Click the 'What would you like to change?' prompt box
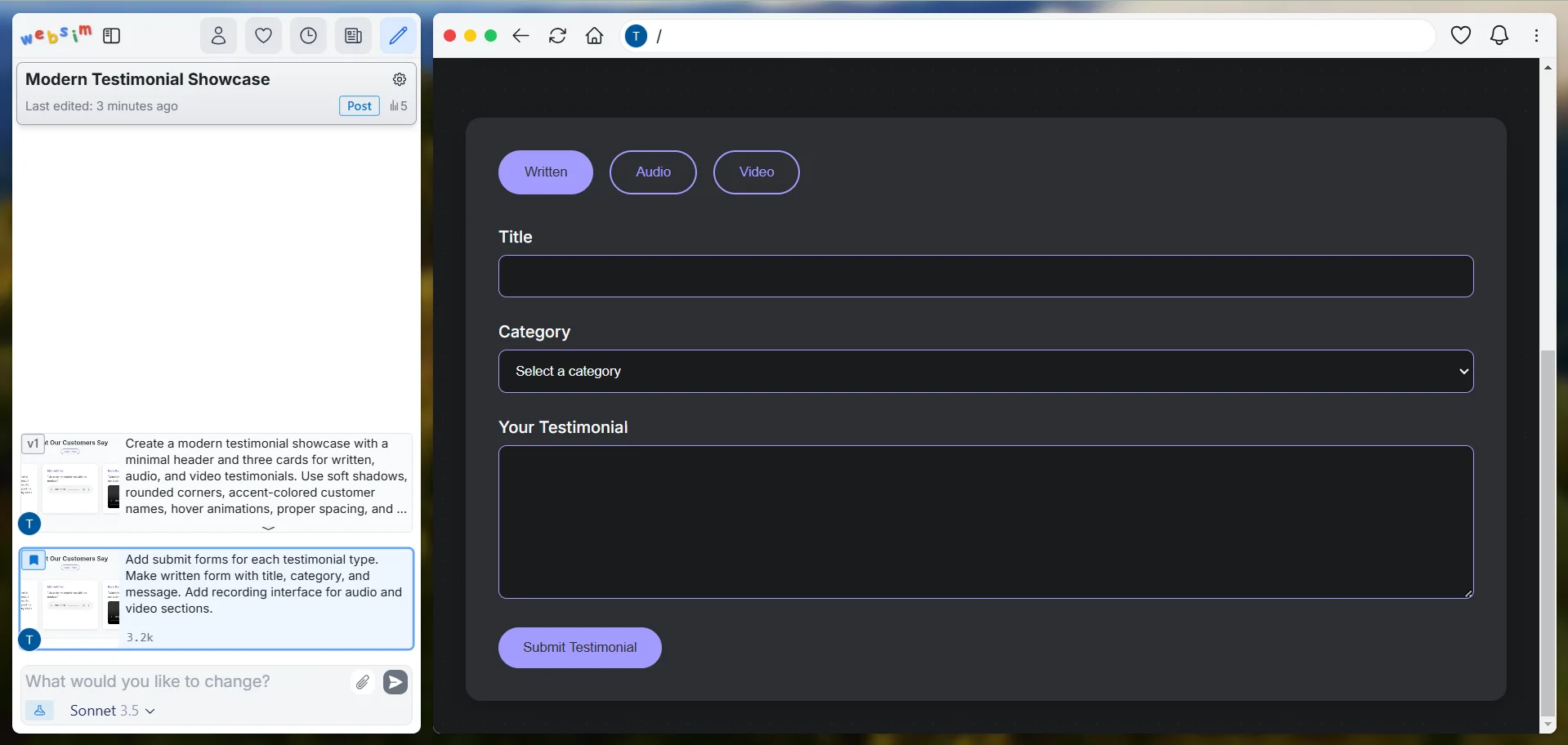 point(185,681)
